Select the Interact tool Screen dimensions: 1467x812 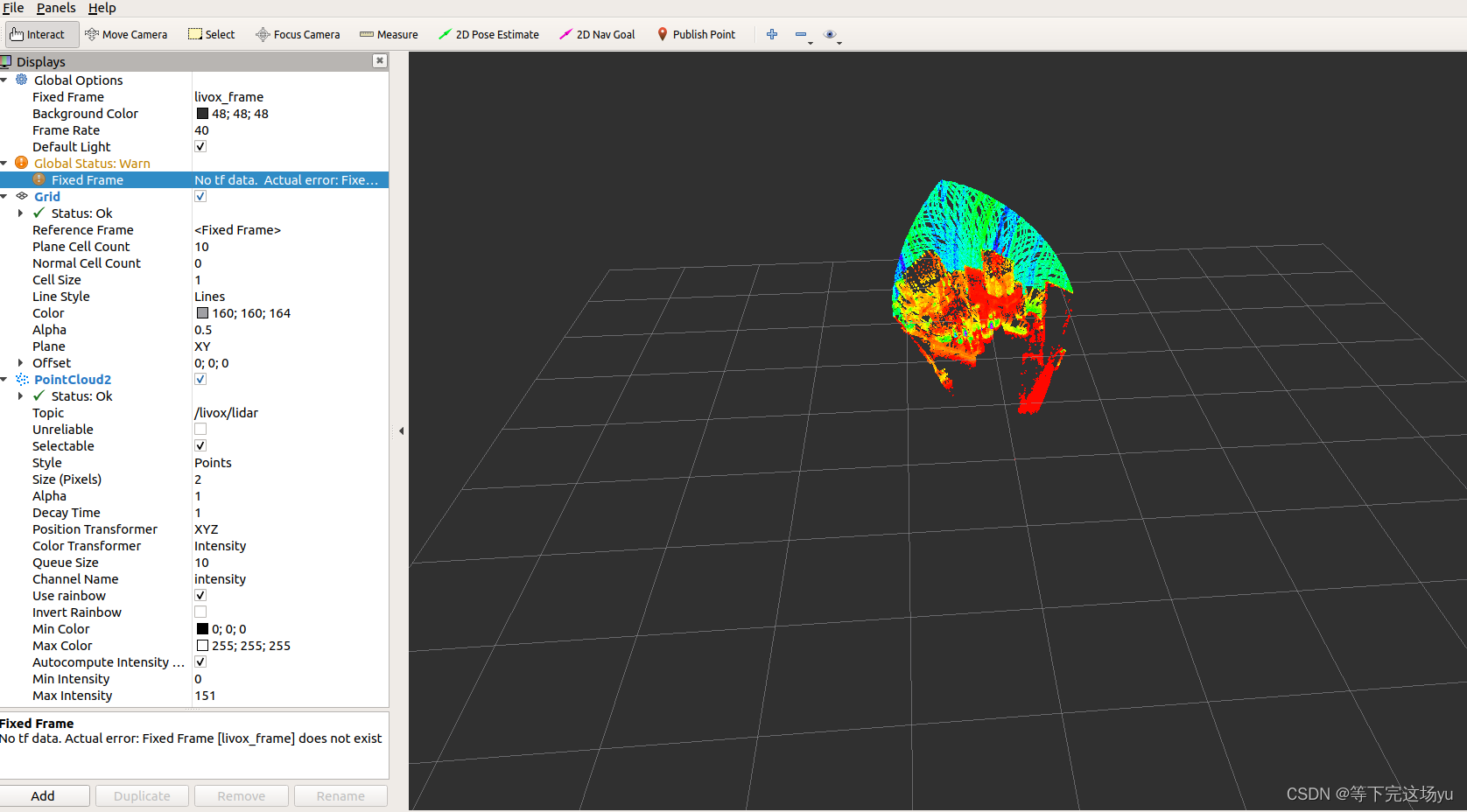pyautogui.click(x=42, y=35)
